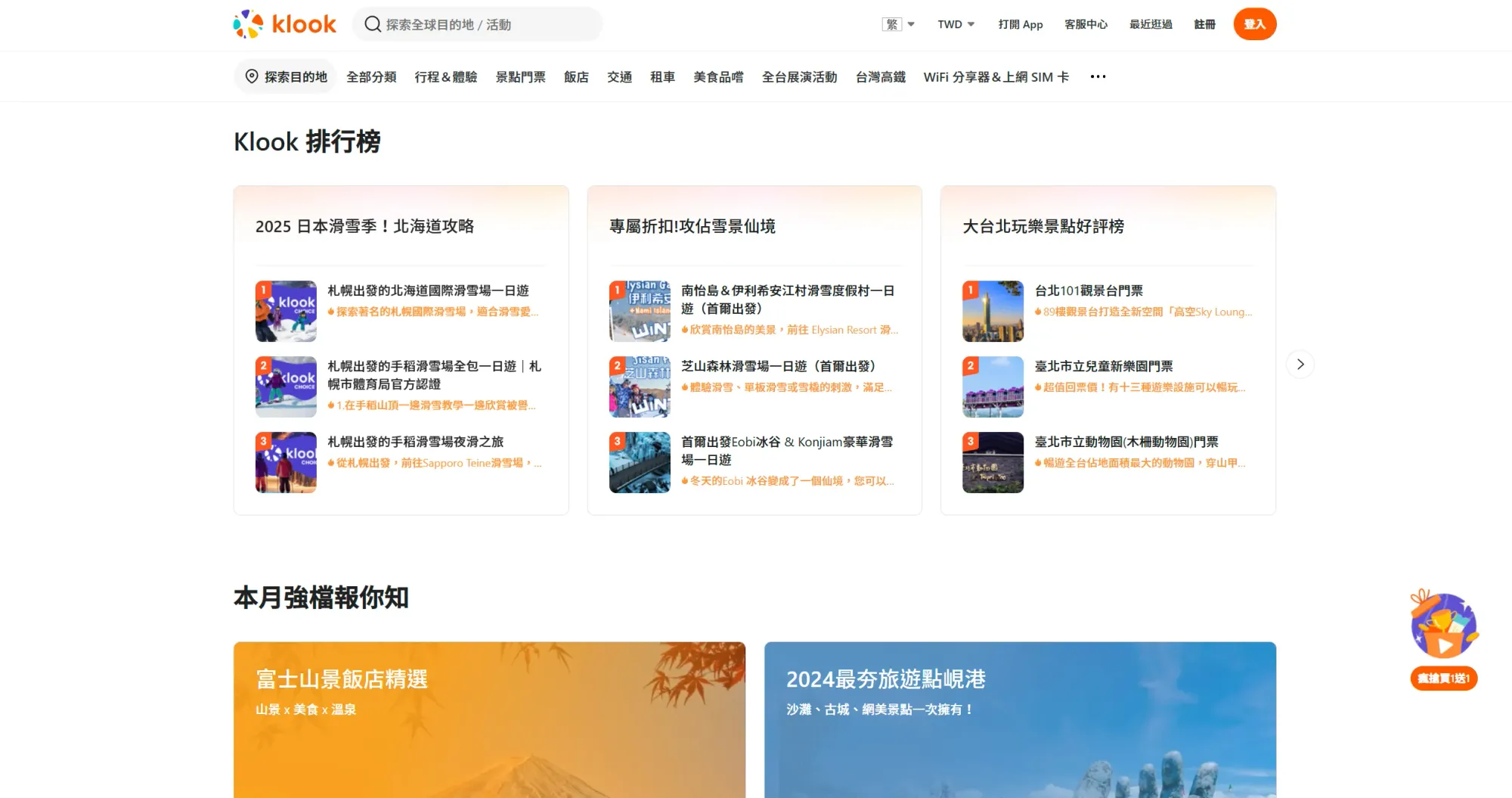Open the 繁 language dropdown
1512x798 pixels.
(898, 24)
